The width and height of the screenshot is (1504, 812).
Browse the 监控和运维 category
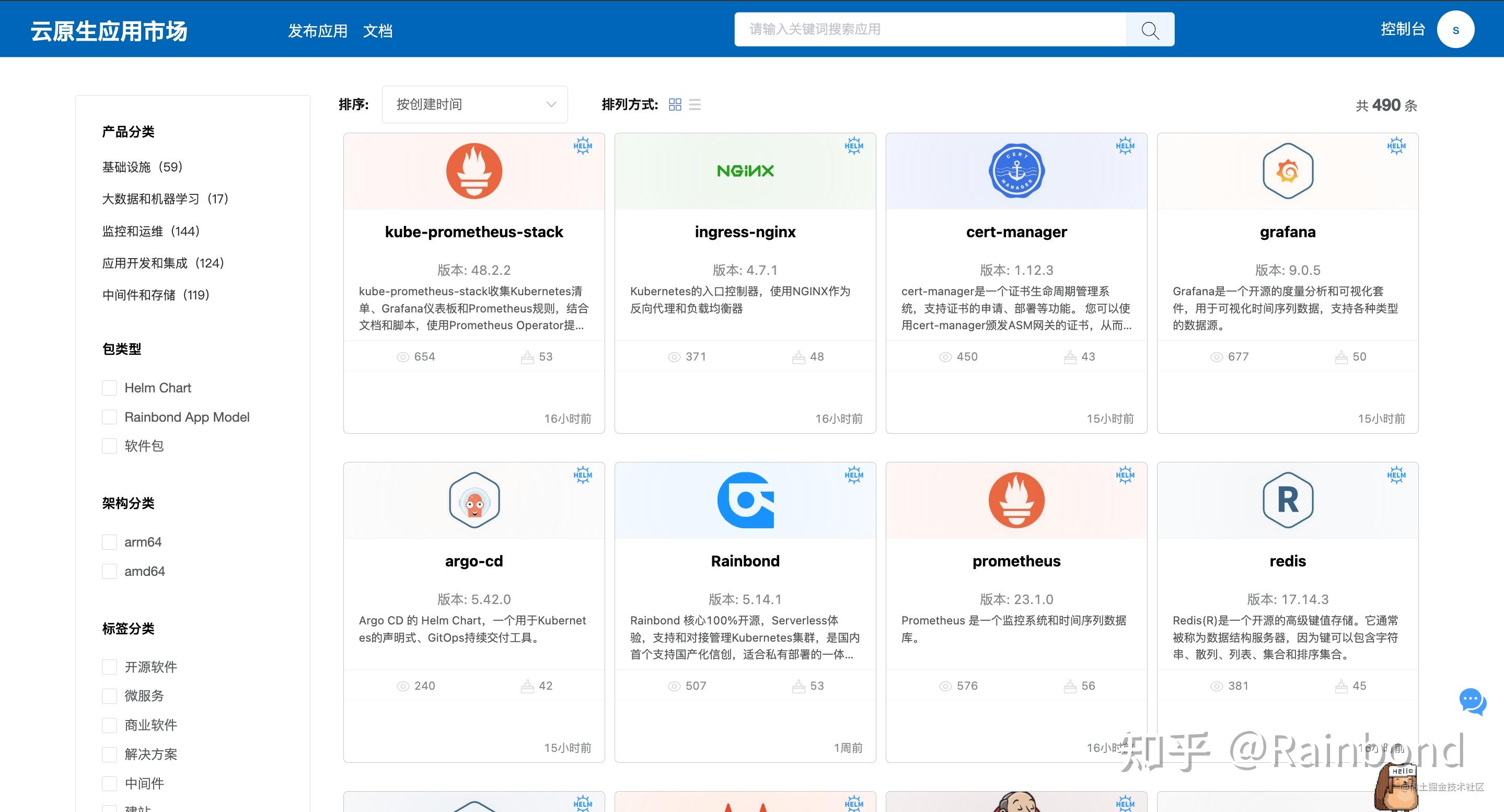point(149,230)
